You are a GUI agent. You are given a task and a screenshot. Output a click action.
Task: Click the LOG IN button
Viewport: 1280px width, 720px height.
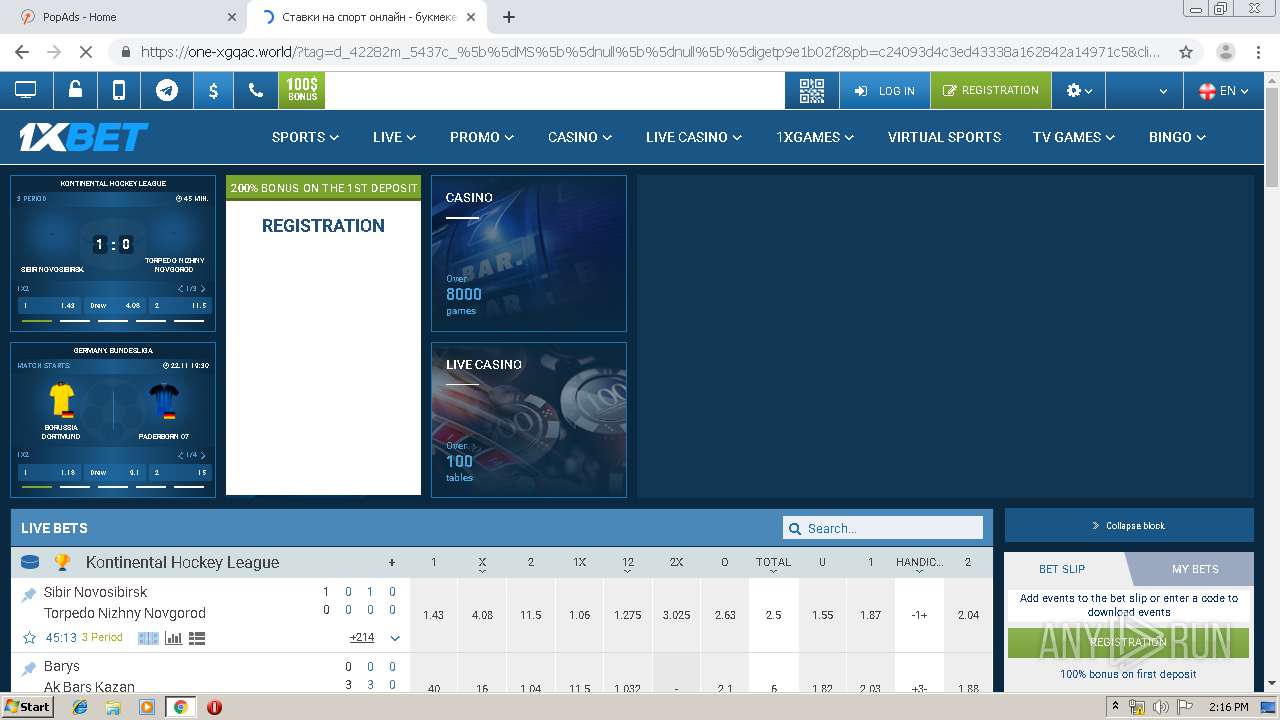[x=884, y=91]
